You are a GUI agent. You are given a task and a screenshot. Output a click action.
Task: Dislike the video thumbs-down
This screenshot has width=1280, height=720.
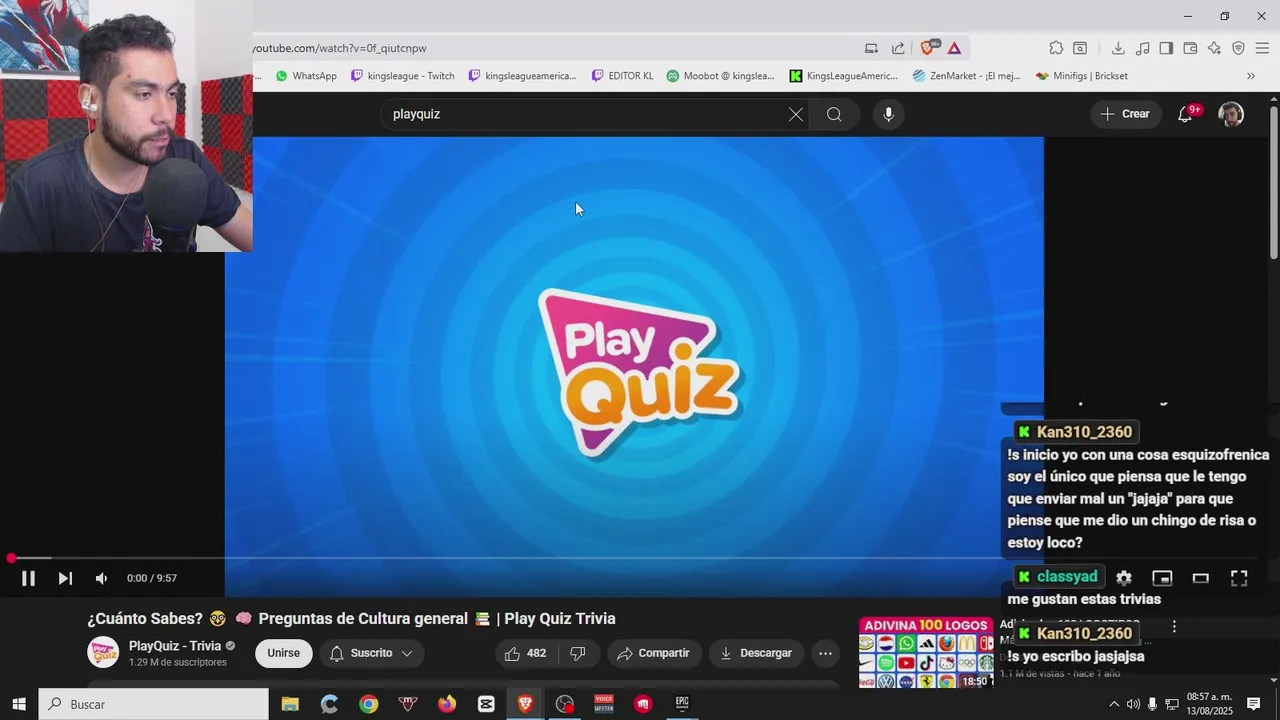click(577, 653)
